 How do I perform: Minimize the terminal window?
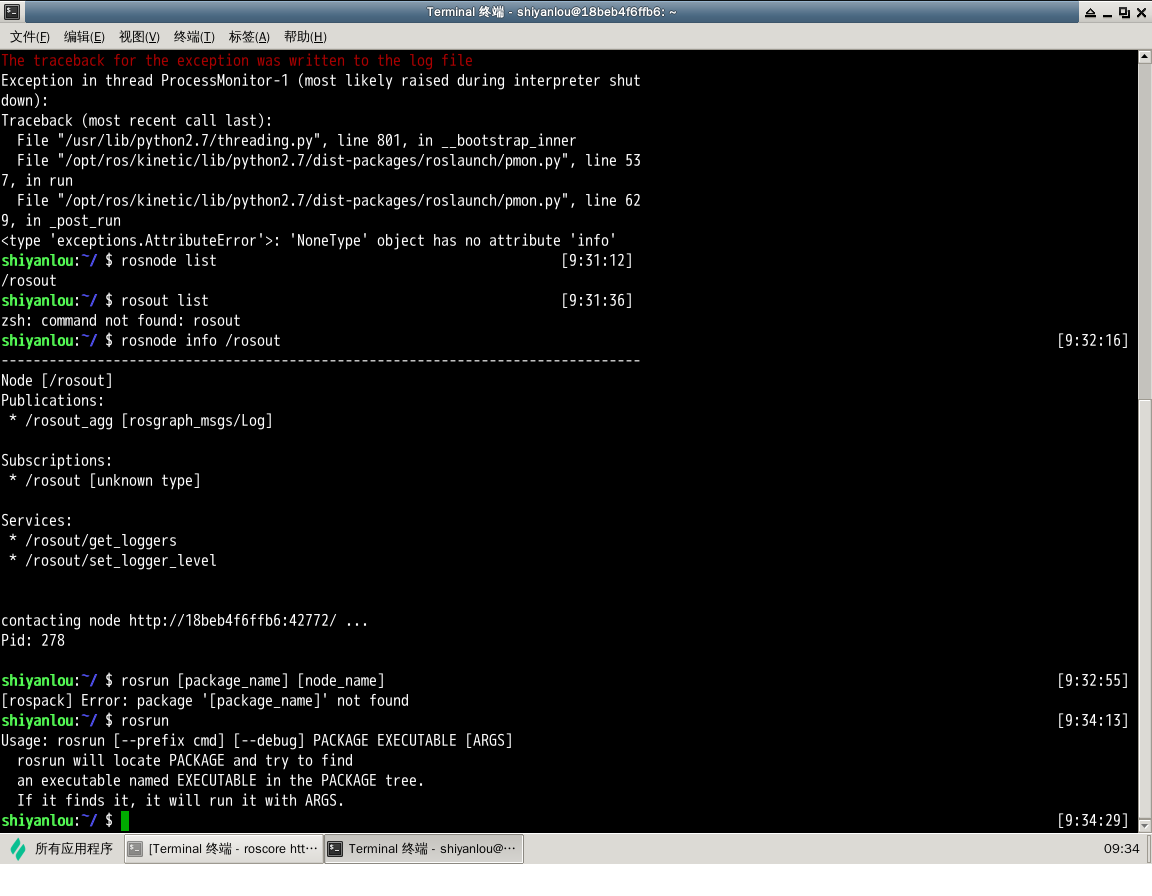coord(1107,12)
